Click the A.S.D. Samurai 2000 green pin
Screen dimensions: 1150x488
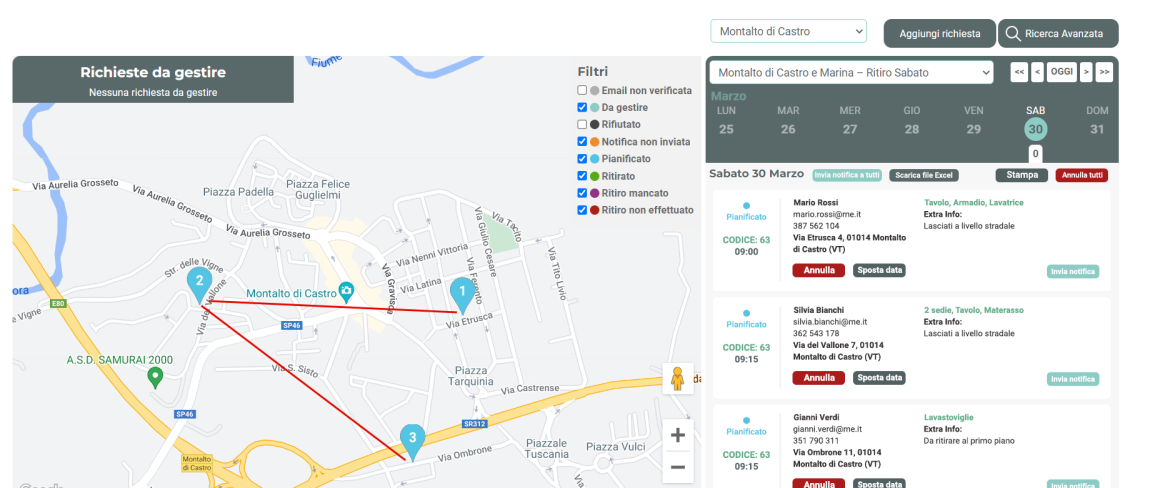click(154, 376)
